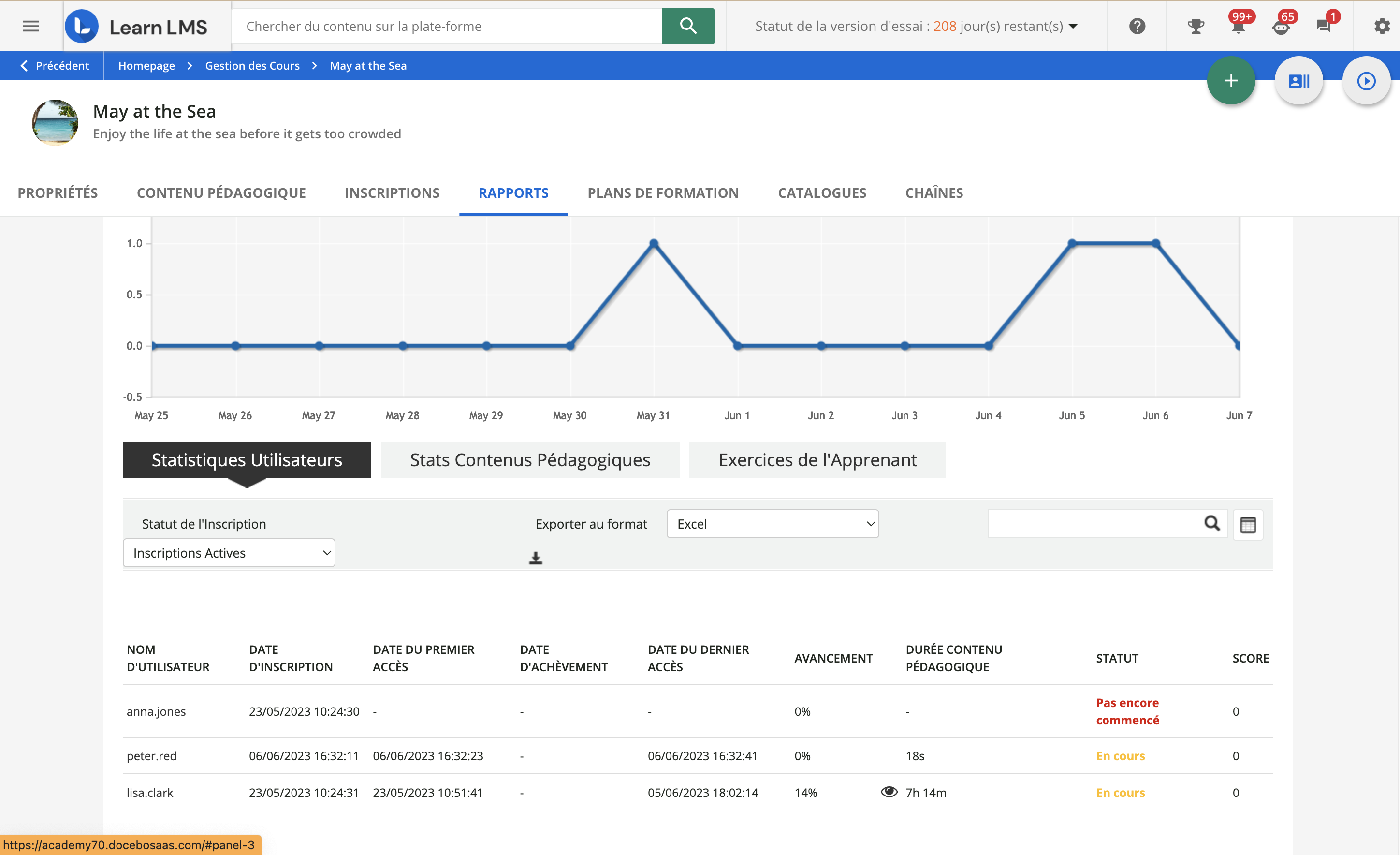Click the Learn LMS logo
1400x855 pixels.
tap(136, 26)
